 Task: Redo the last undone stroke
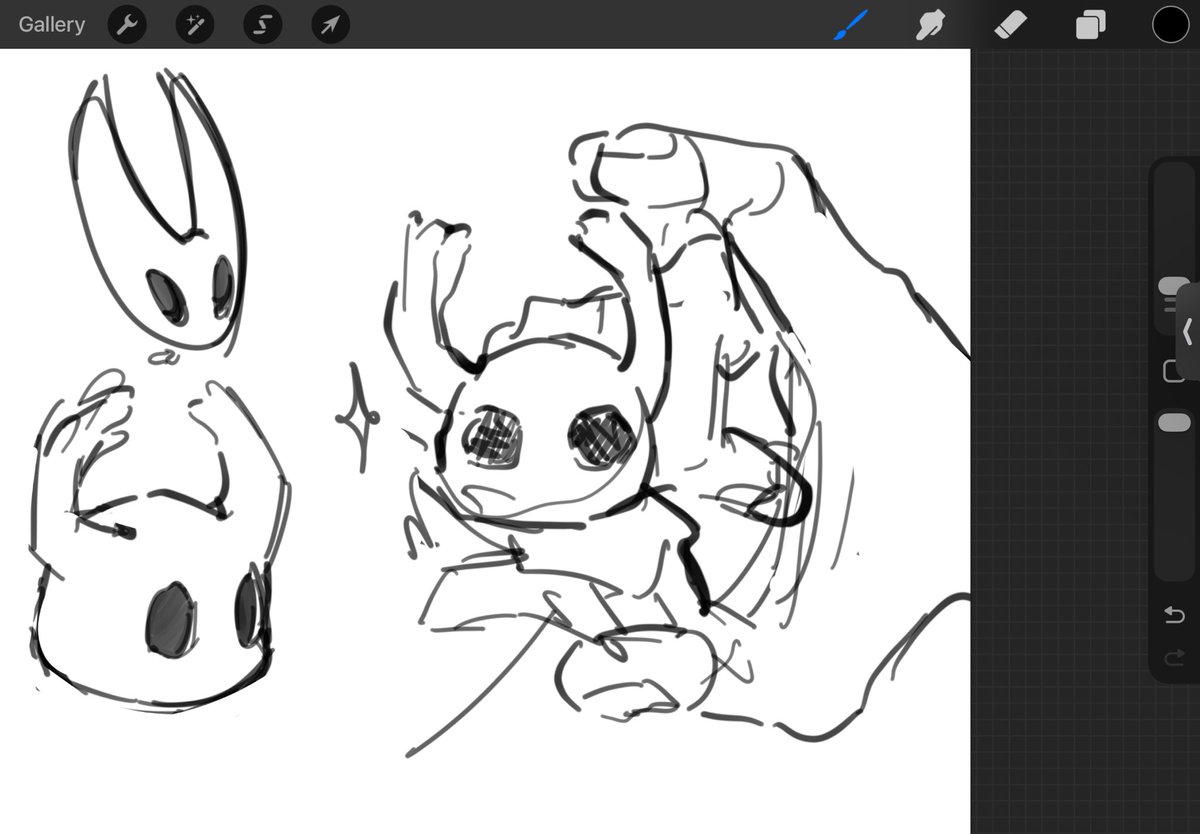[1174, 658]
